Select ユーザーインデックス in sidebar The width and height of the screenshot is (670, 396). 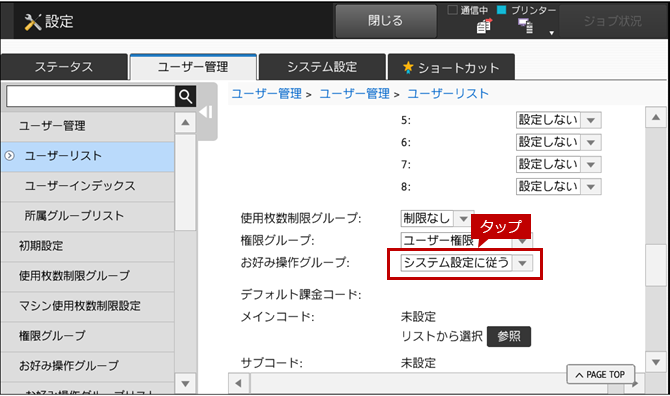coord(88,186)
